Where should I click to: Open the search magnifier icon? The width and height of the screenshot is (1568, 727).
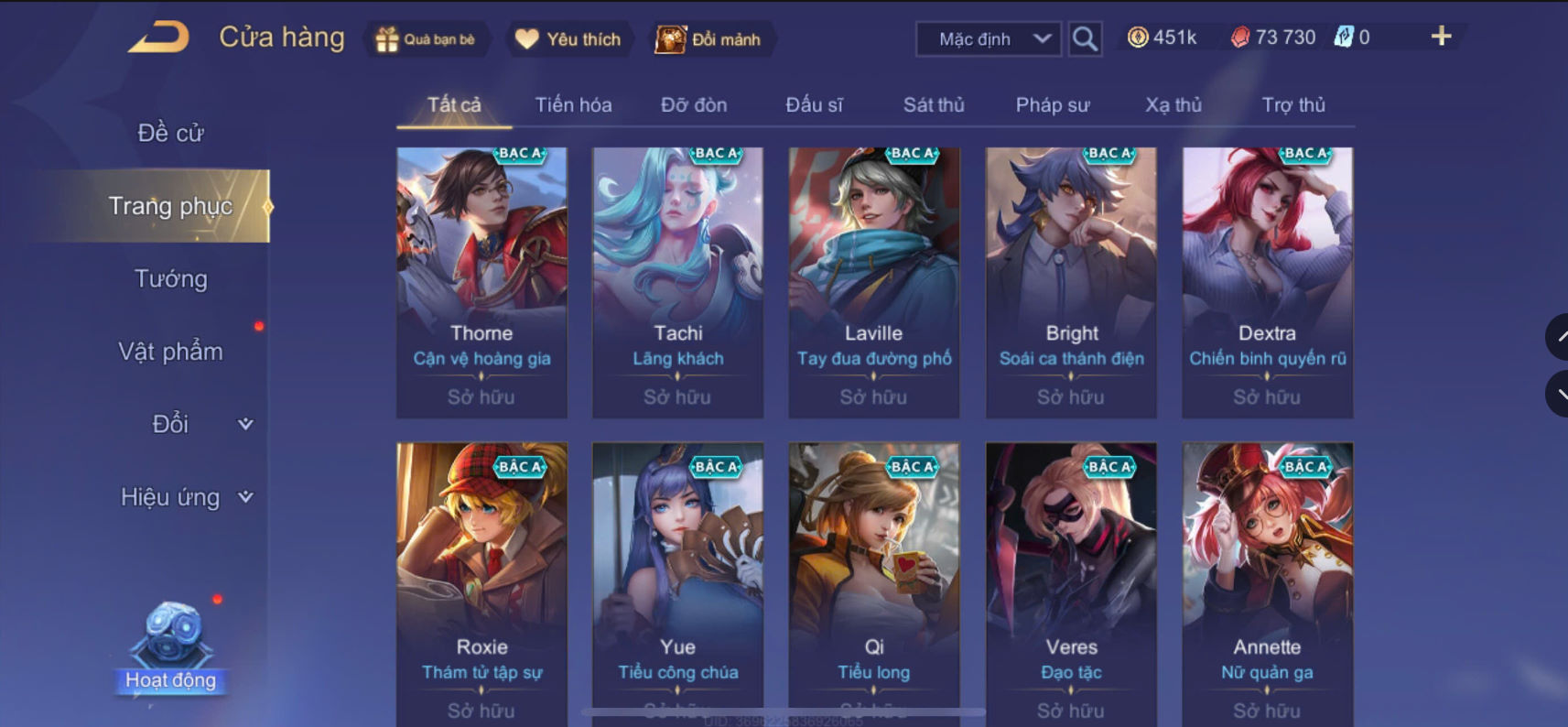(x=1085, y=38)
